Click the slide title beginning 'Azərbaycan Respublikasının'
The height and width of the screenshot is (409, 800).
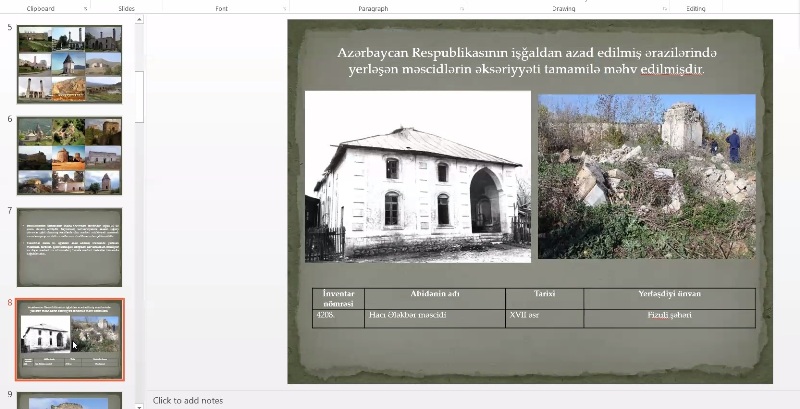(527, 61)
